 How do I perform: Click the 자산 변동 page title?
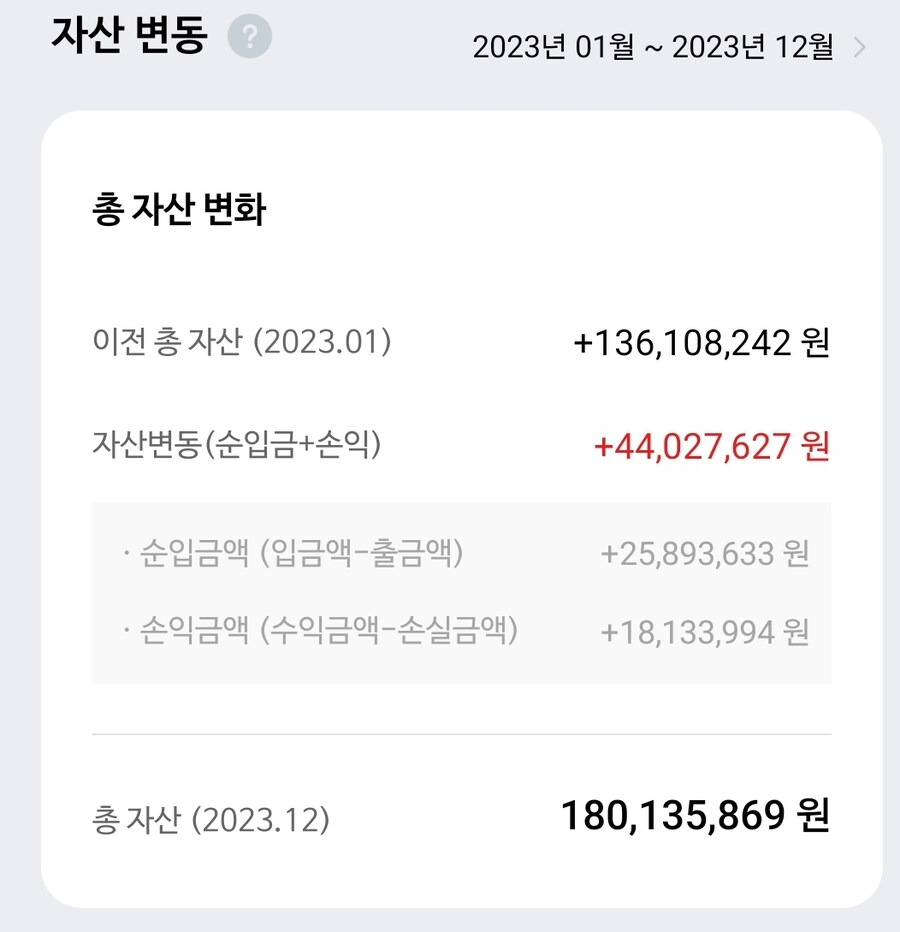tap(129, 37)
